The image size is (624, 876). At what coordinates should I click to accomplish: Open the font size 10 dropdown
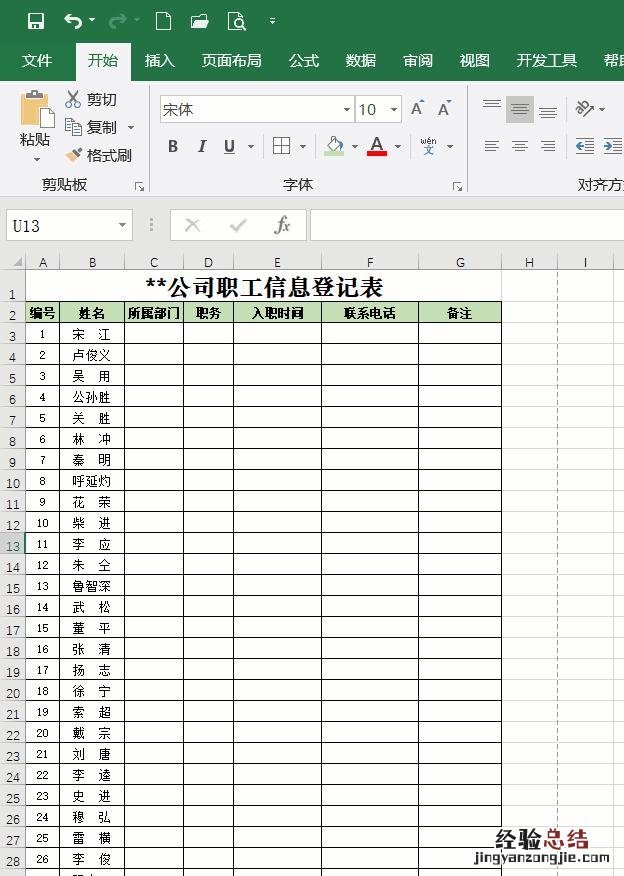tap(394, 110)
